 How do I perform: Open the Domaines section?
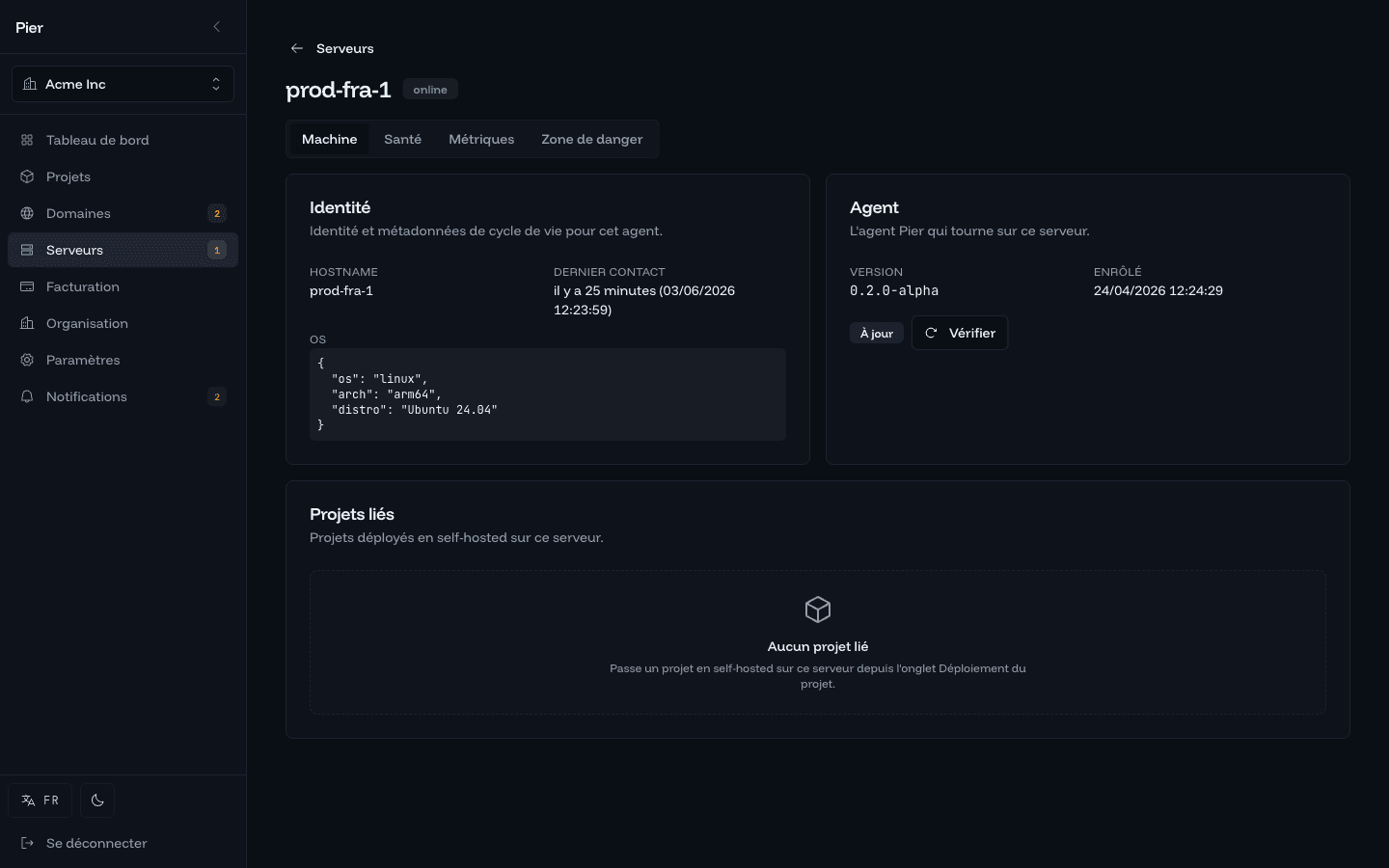[x=123, y=213]
